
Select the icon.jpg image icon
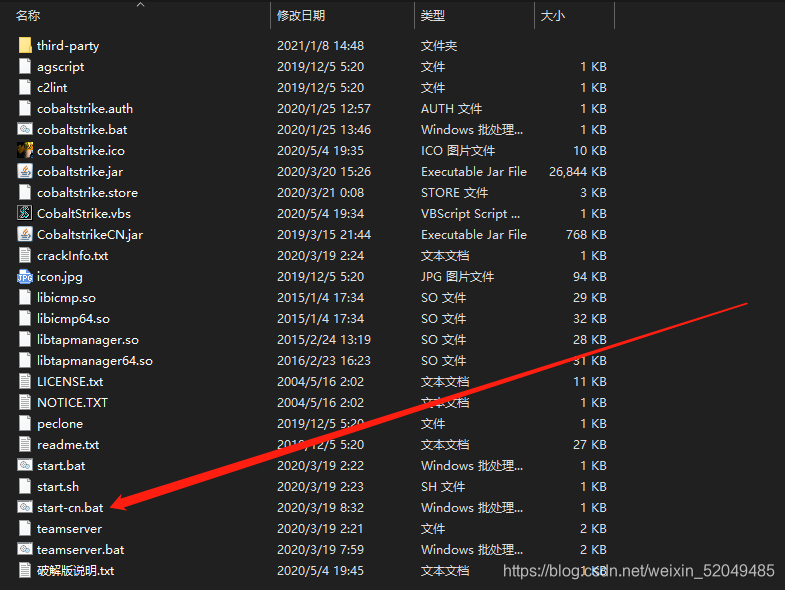[25, 276]
